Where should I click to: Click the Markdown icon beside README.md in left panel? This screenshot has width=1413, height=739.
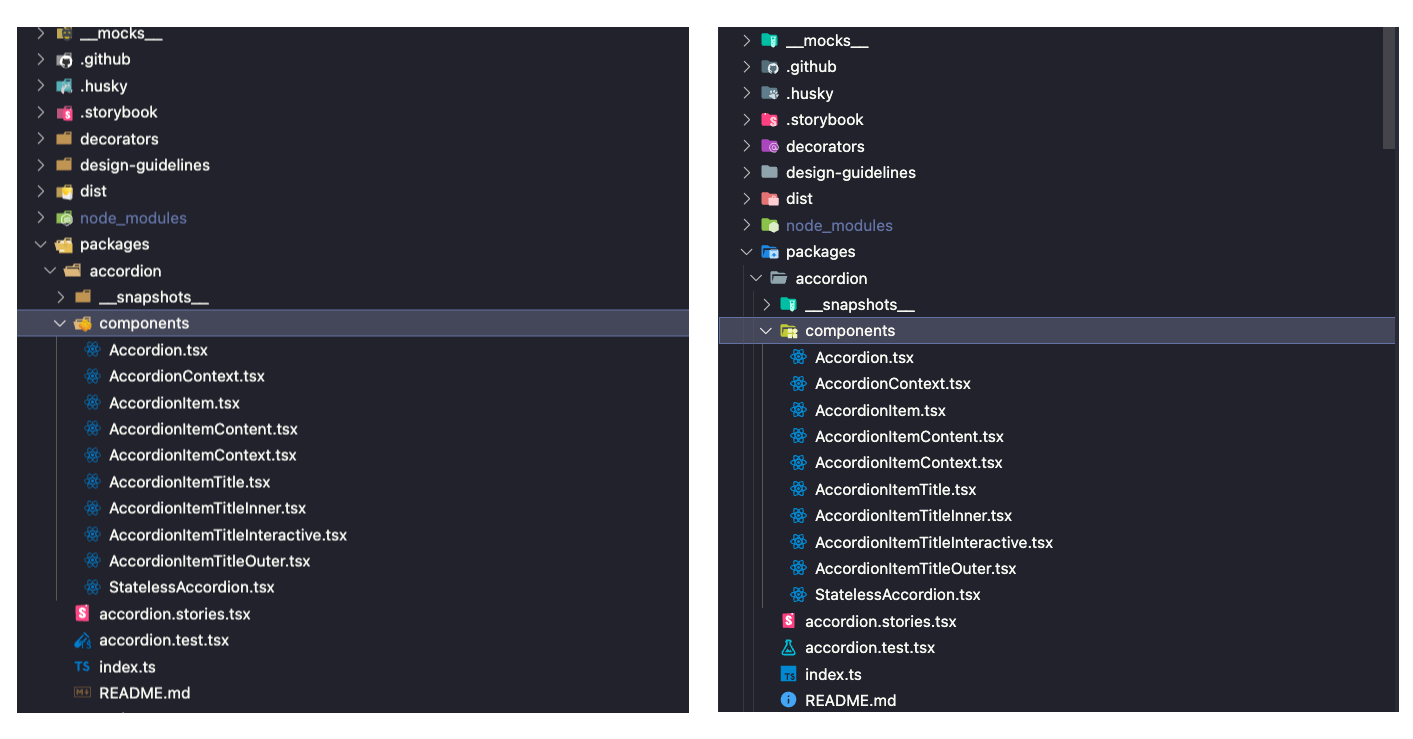(82, 693)
